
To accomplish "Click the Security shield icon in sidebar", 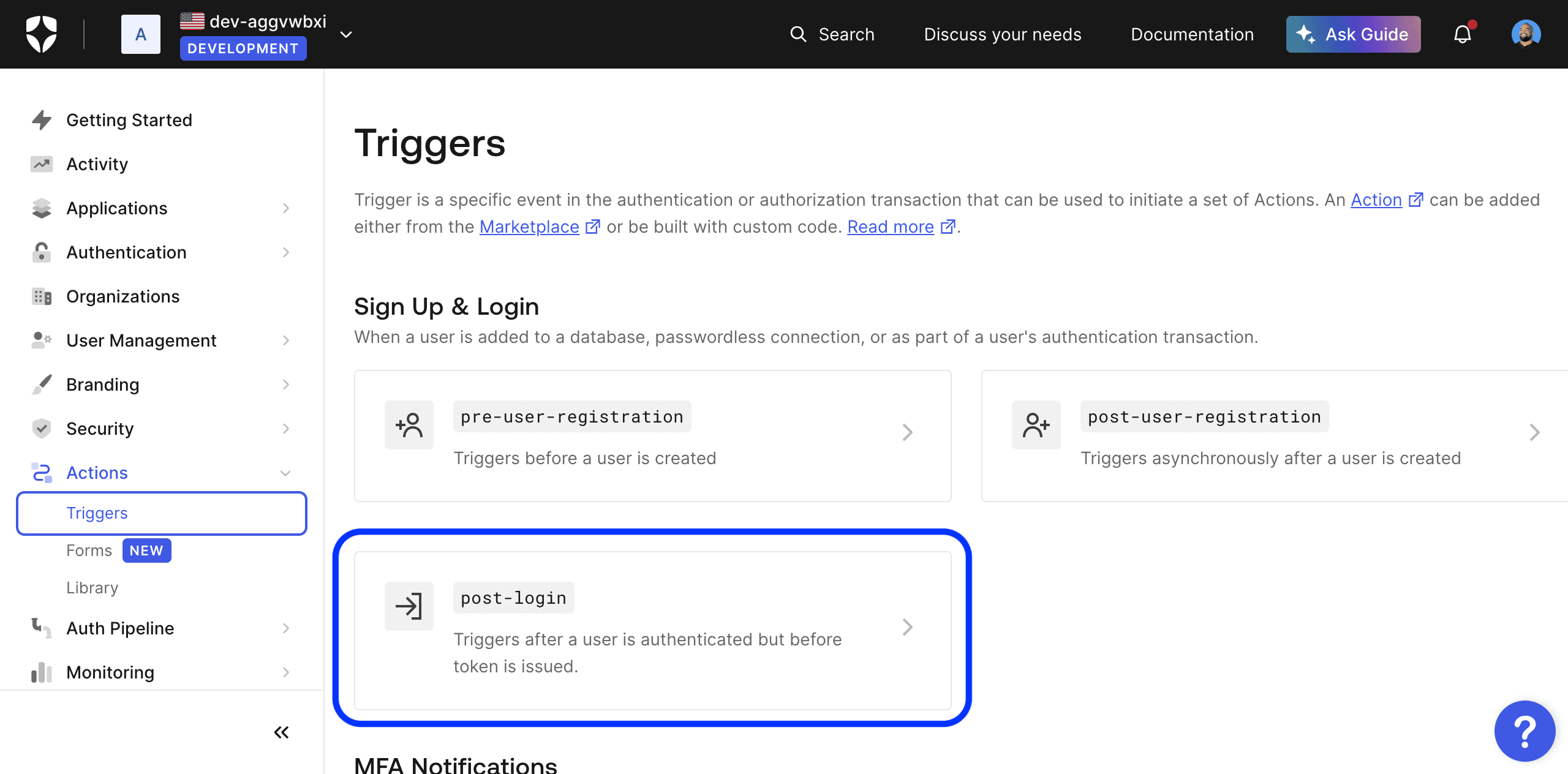I will click(41, 428).
